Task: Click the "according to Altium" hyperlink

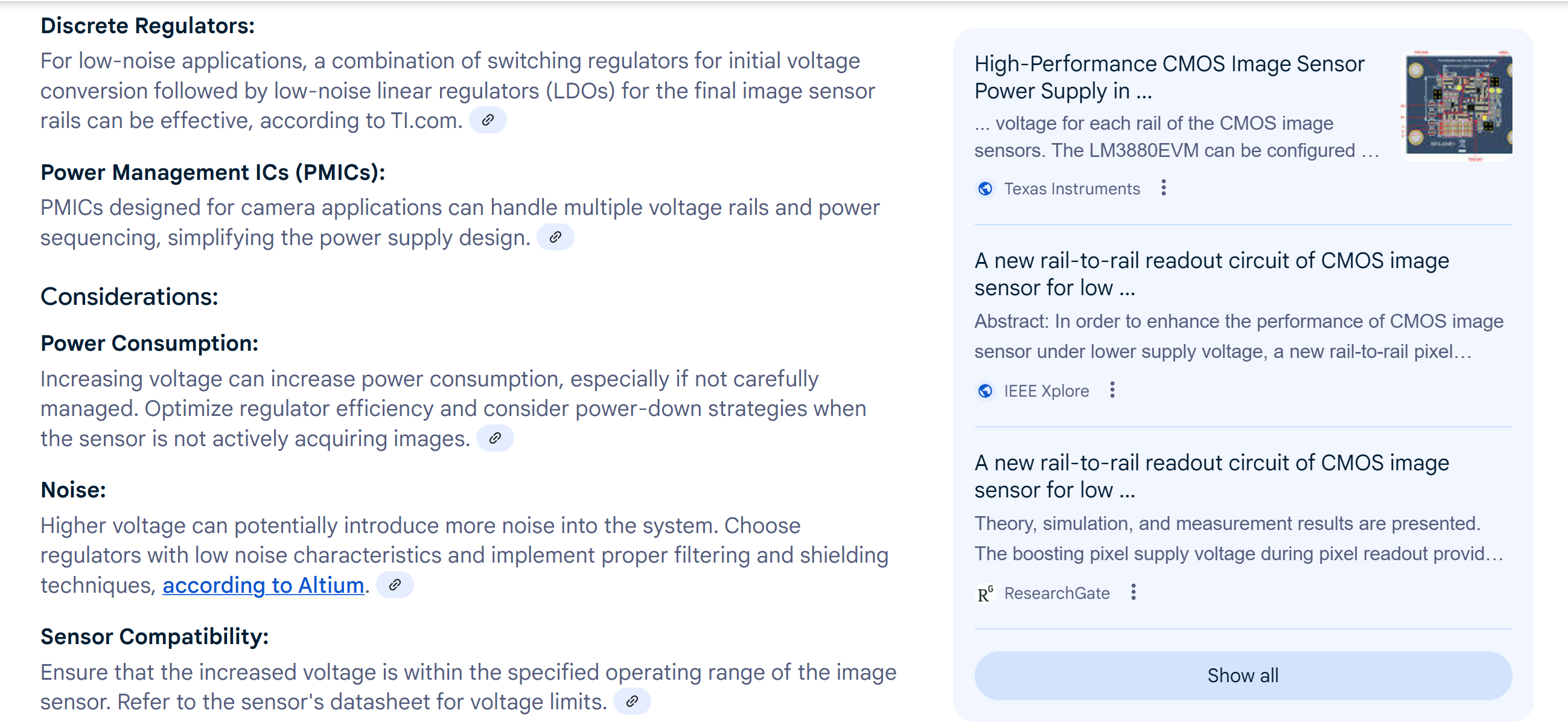Action: [x=263, y=585]
